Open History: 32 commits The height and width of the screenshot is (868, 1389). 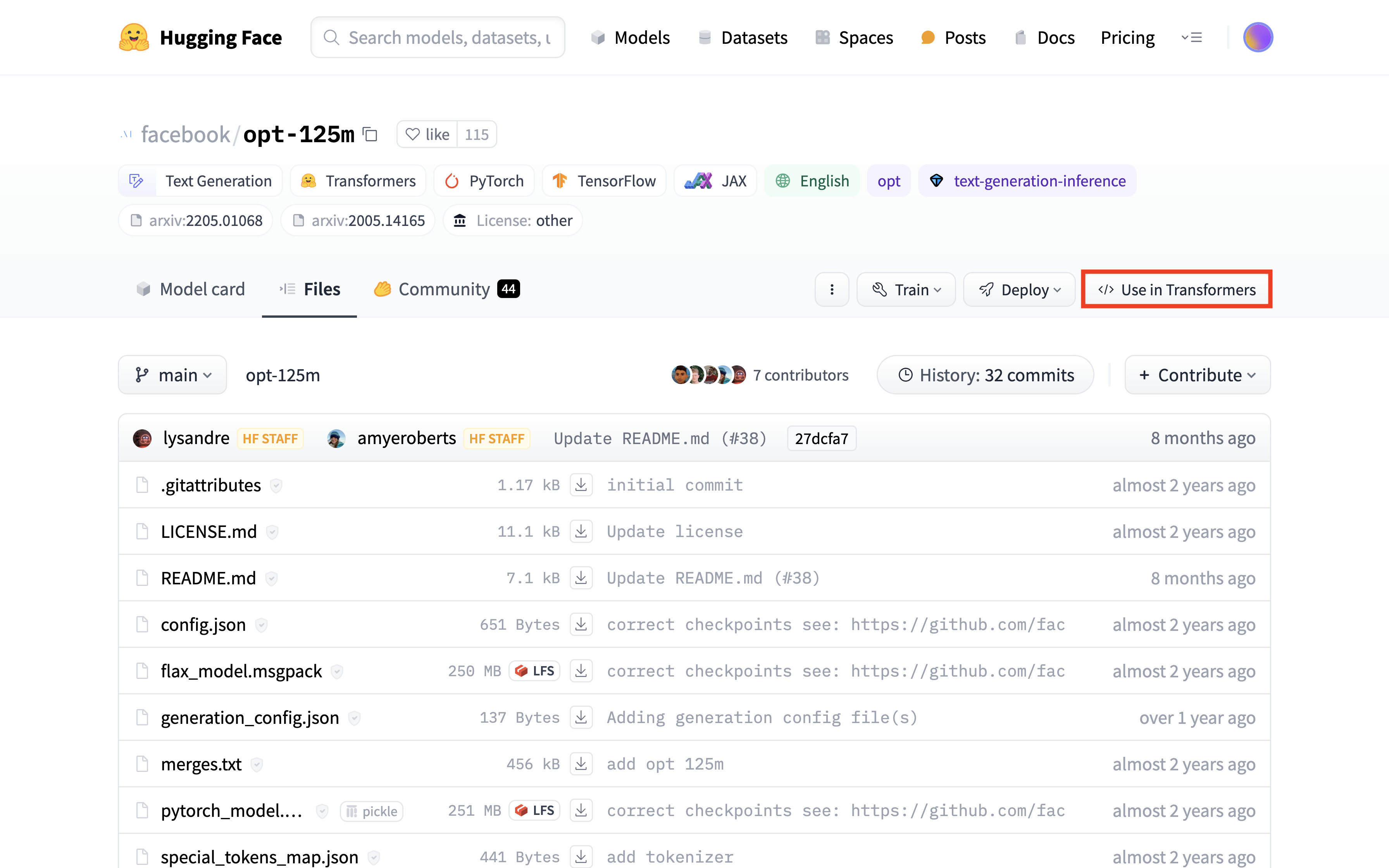click(985, 375)
